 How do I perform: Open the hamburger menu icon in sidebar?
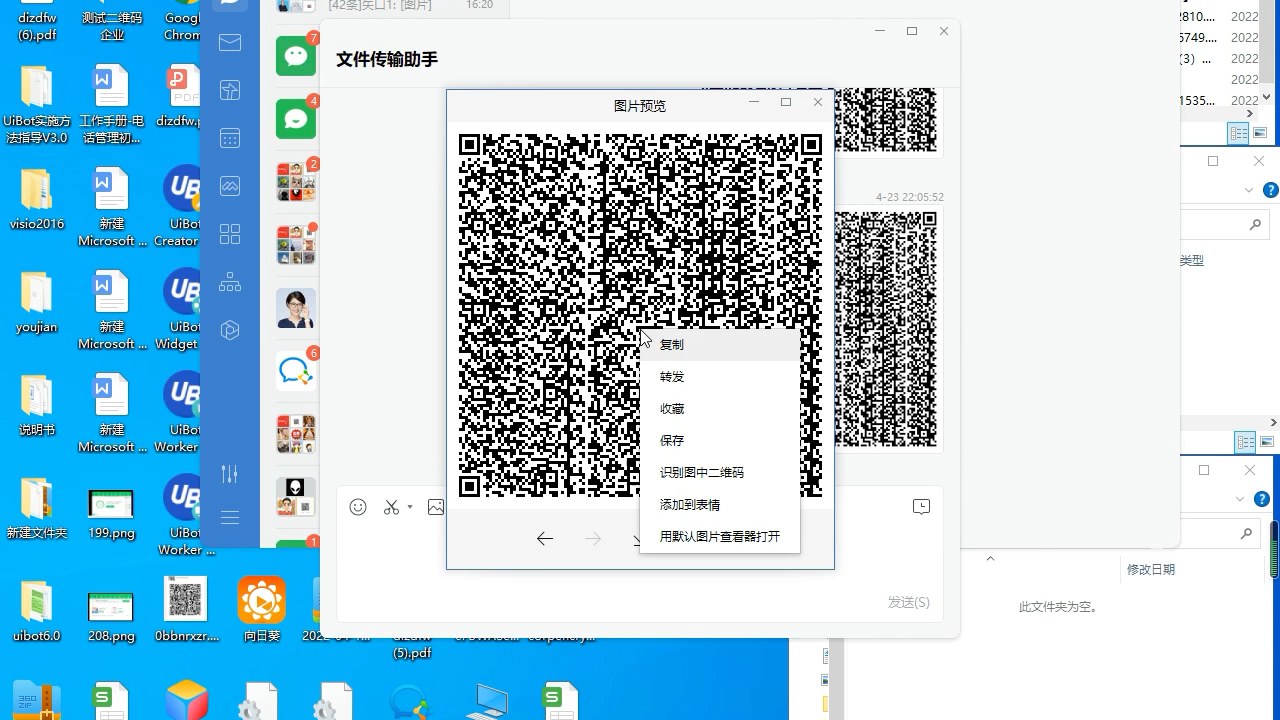(230, 518)
